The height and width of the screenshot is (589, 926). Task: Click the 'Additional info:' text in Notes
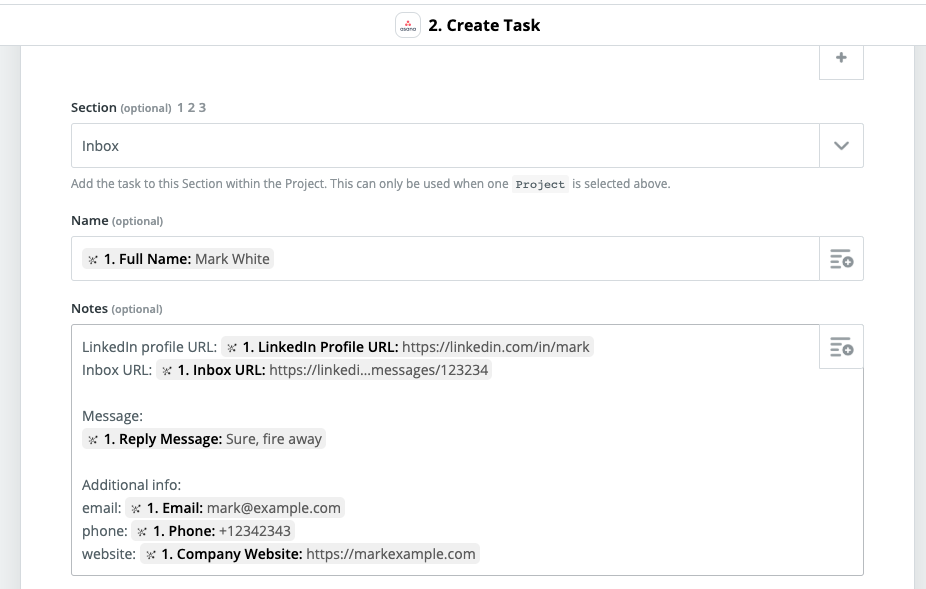click(x=131, y=485)
